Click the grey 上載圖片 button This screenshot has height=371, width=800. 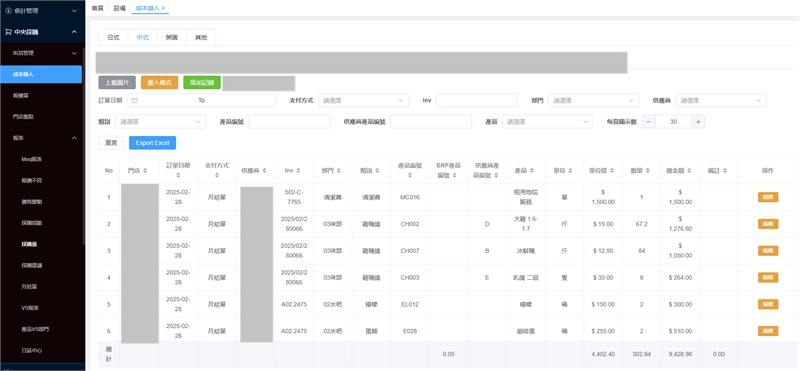[117, 83]
